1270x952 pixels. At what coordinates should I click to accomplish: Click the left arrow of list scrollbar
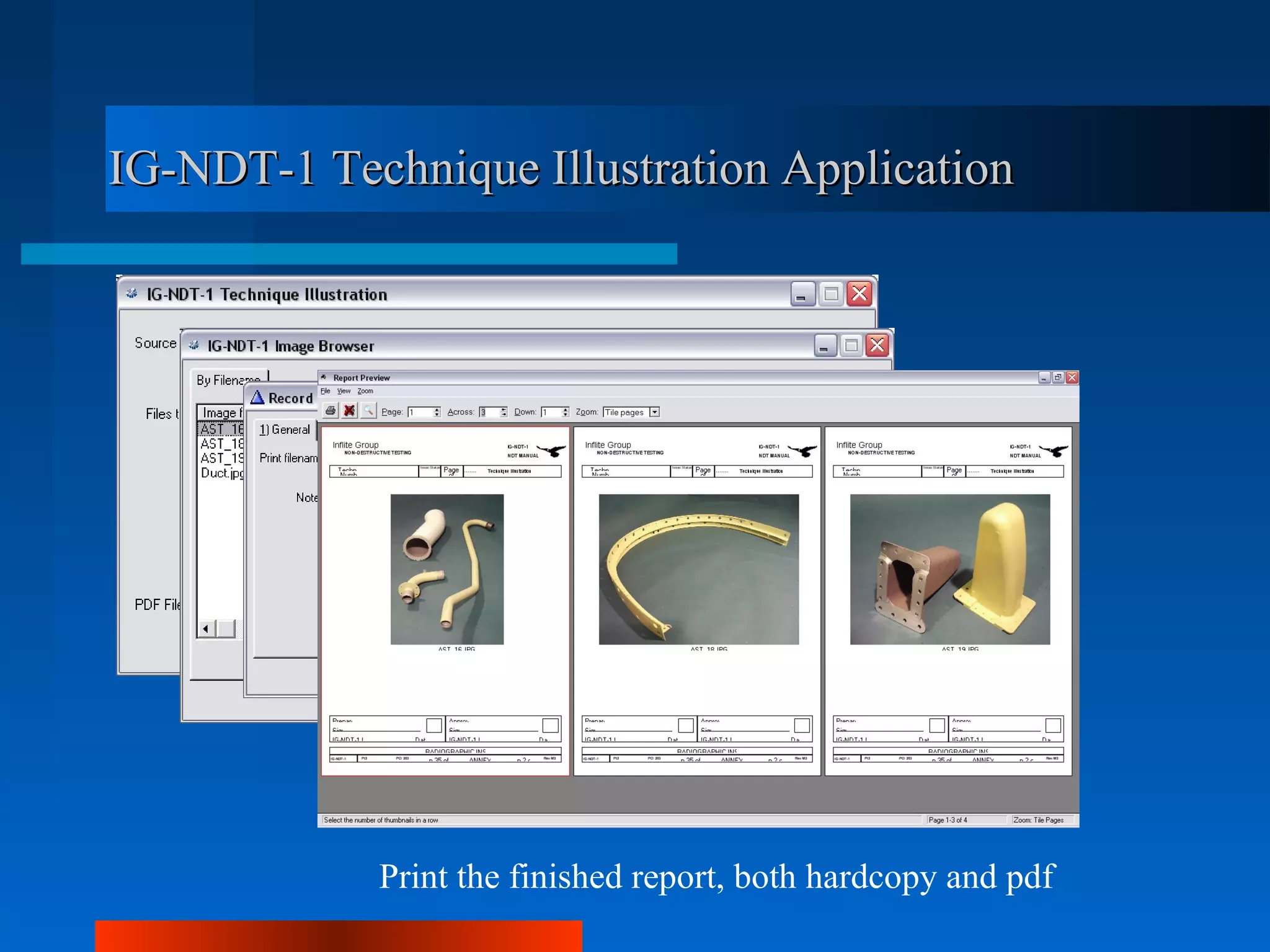point(206,628)
